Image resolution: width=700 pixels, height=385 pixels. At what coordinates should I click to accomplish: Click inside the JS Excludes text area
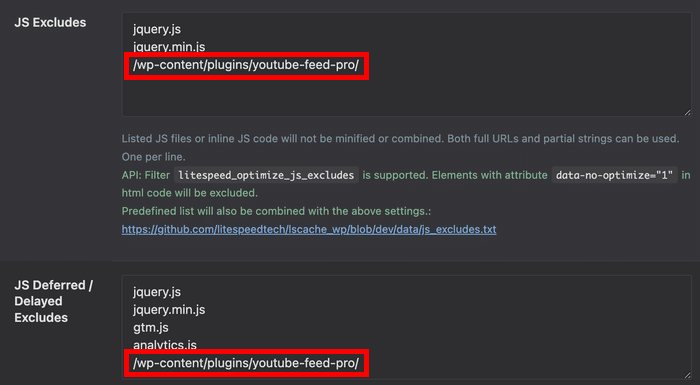point(407,64)
